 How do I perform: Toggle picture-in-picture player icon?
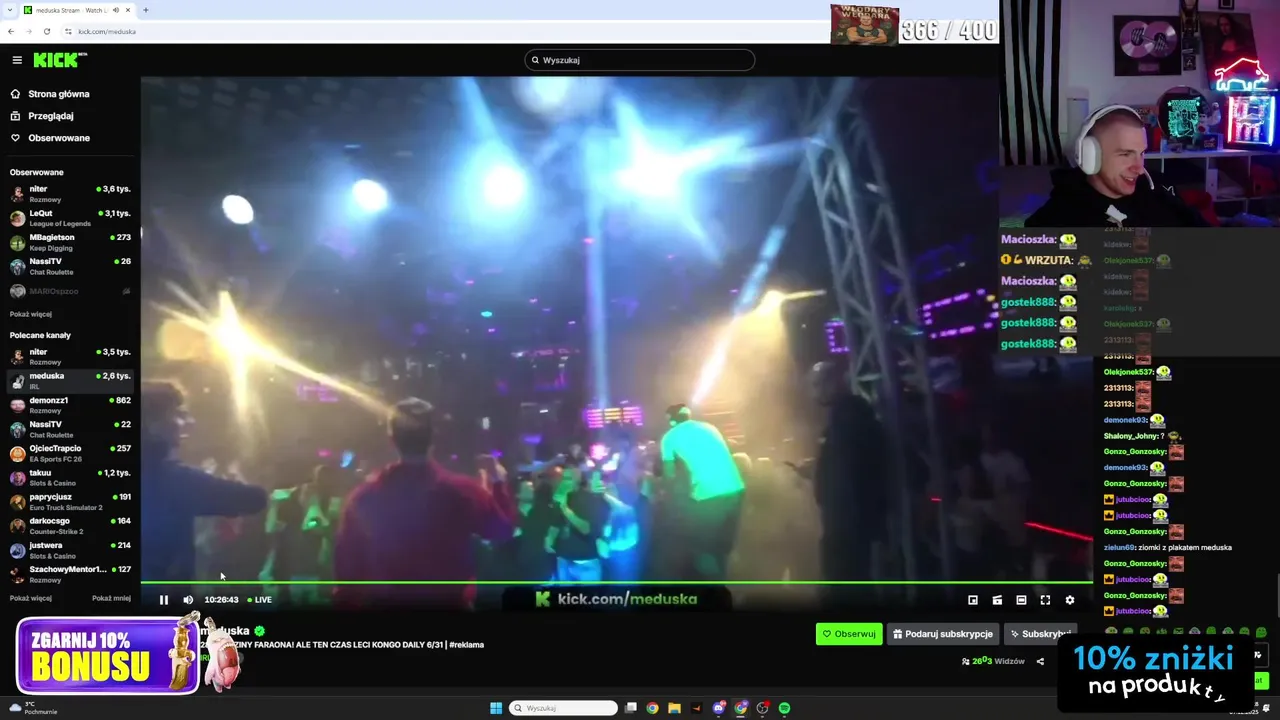973,600
